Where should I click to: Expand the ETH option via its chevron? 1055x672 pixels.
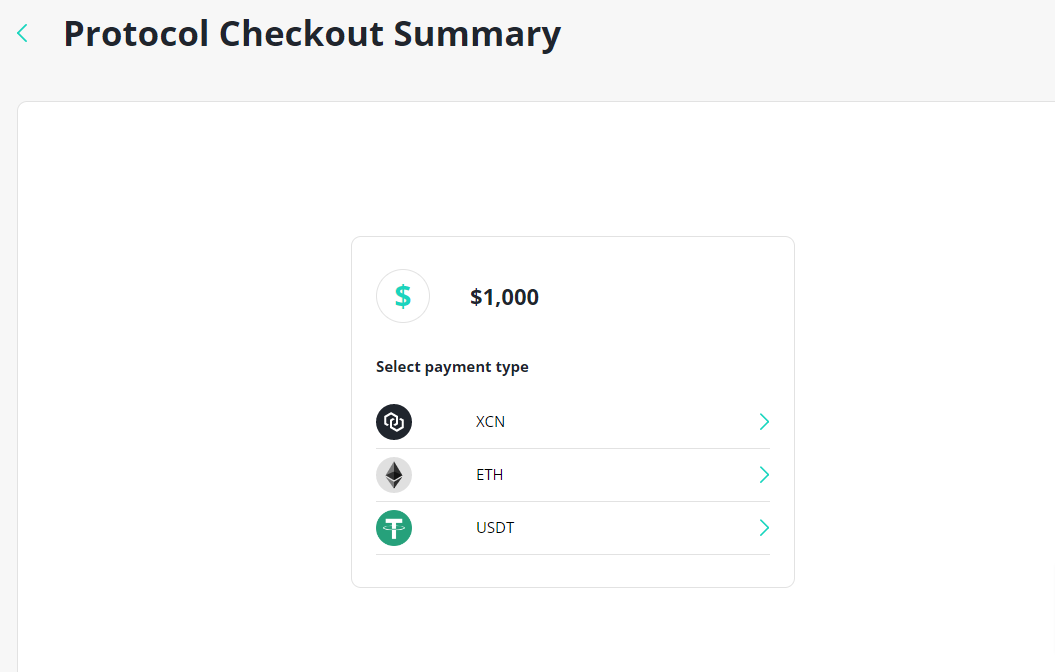(764, 475)
